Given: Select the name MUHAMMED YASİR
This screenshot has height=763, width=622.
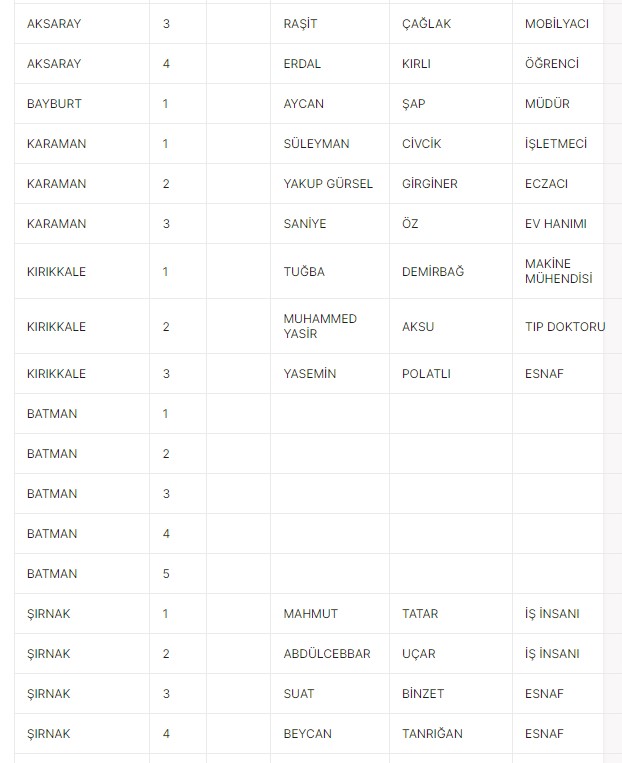Looking at the screenshot, I should [x=320, y=326].
